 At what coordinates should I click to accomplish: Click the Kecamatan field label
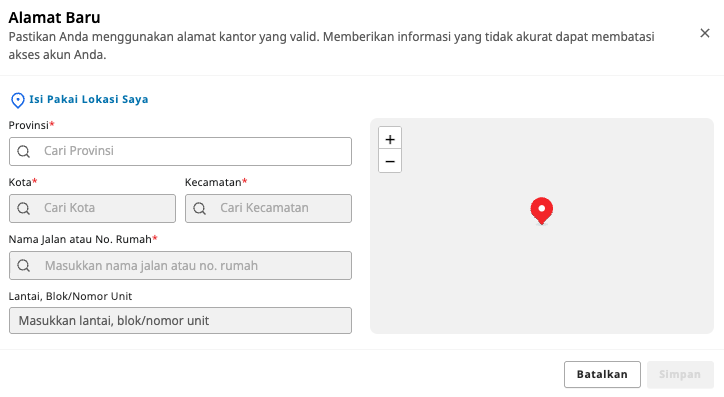click(216, 182)
